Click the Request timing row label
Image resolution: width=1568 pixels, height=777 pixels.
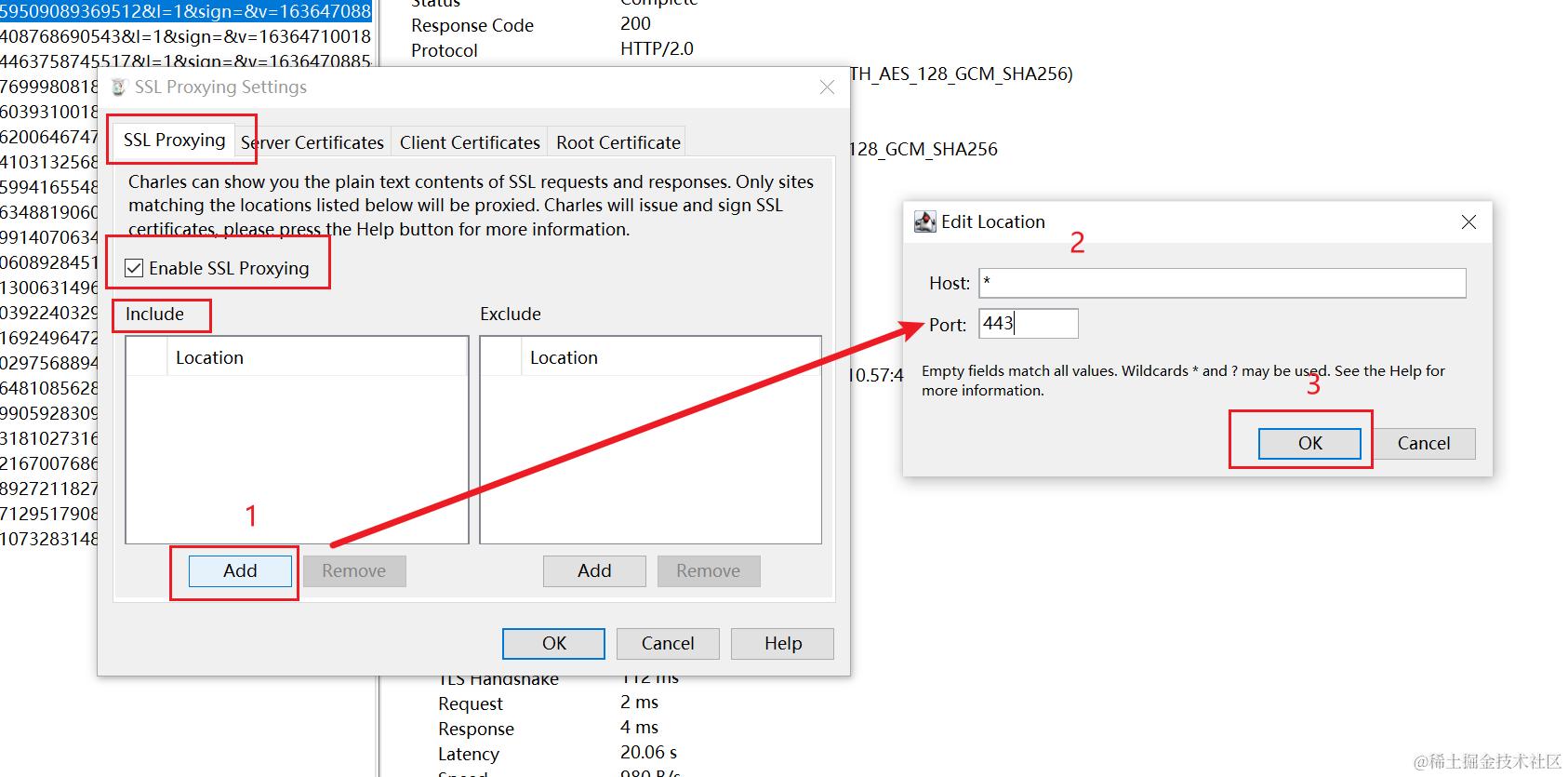[471, 703]
